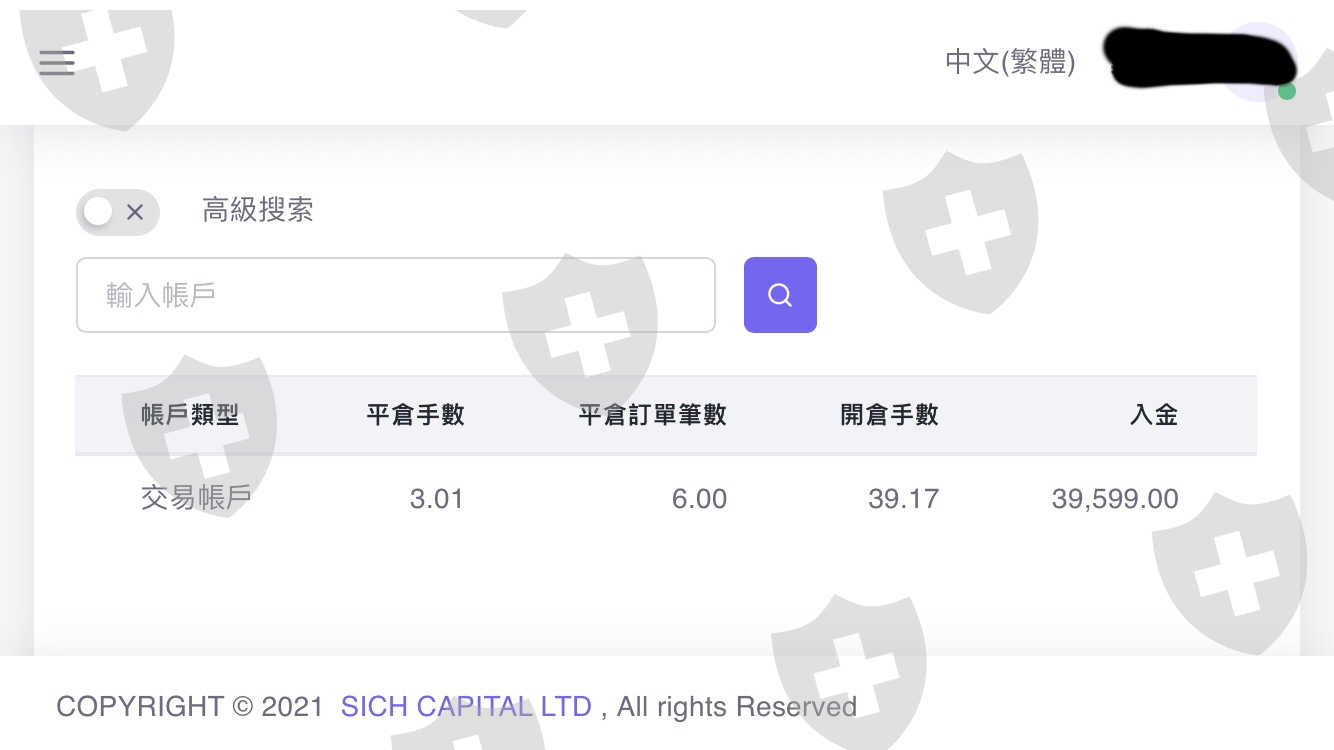1334x750 pixels.
Task: Click the purple magnifier search button
Action: click(x=780, y=295)
